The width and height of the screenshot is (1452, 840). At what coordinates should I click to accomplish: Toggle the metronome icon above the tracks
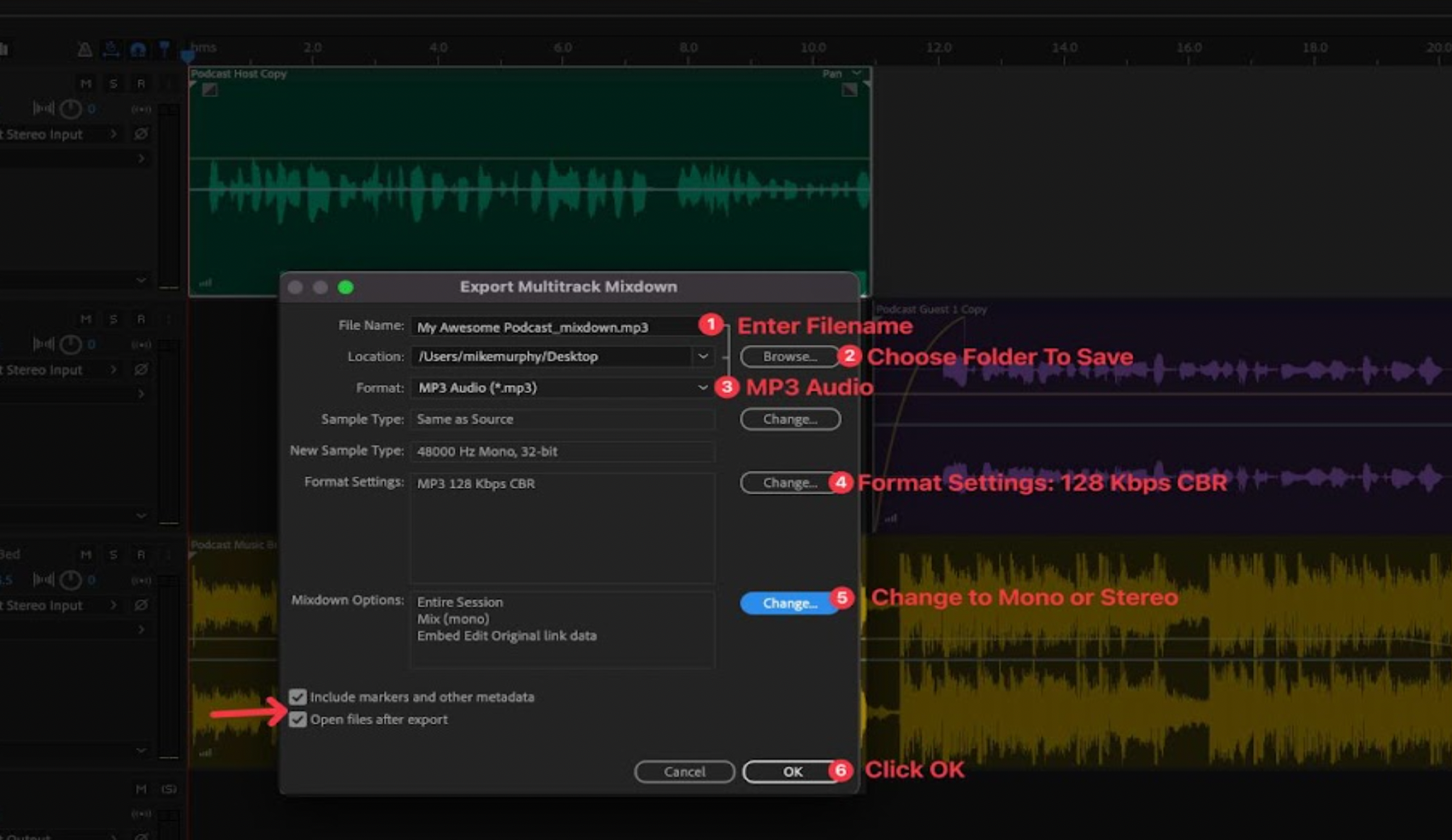[x=84, y=49]
